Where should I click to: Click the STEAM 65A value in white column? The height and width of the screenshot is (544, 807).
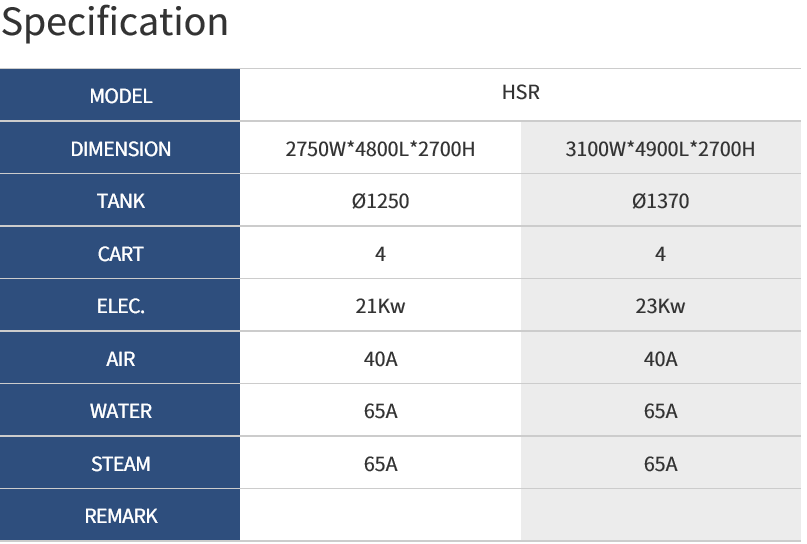380,464
